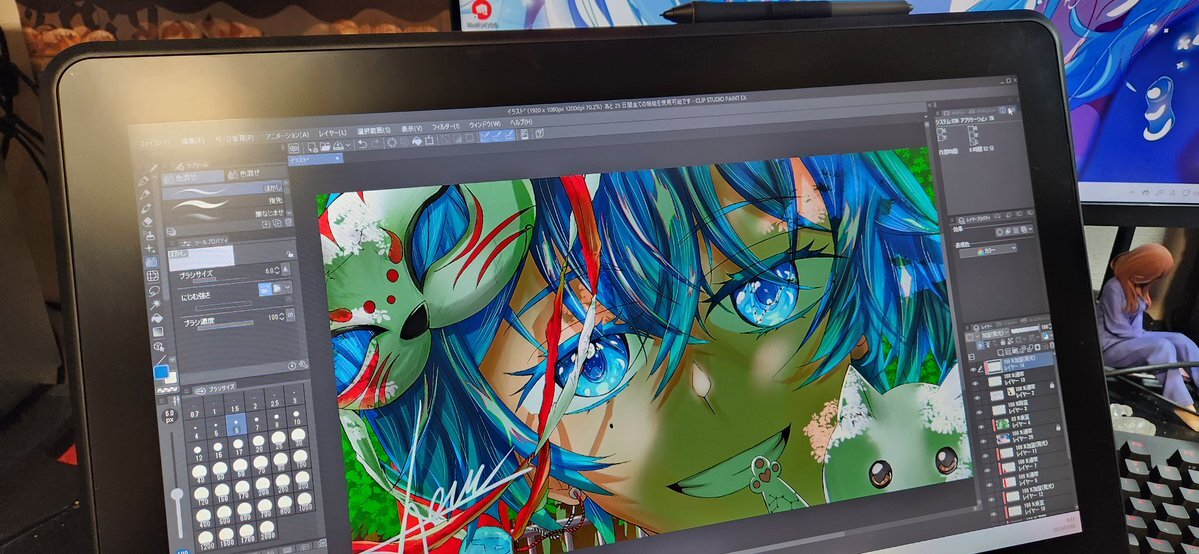Close the イラスト document tab
Viewport: 1199px width, 554px height.
click(x=337, y=158)
